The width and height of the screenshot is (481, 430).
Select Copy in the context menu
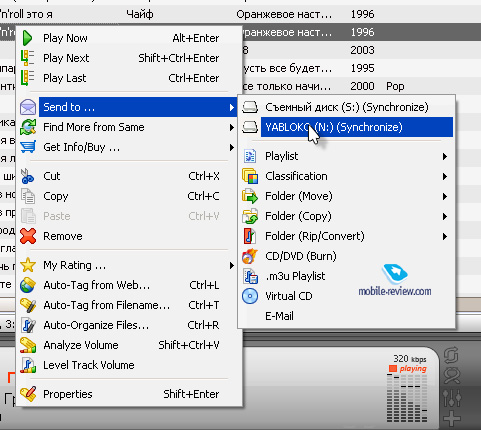[129, 196]
